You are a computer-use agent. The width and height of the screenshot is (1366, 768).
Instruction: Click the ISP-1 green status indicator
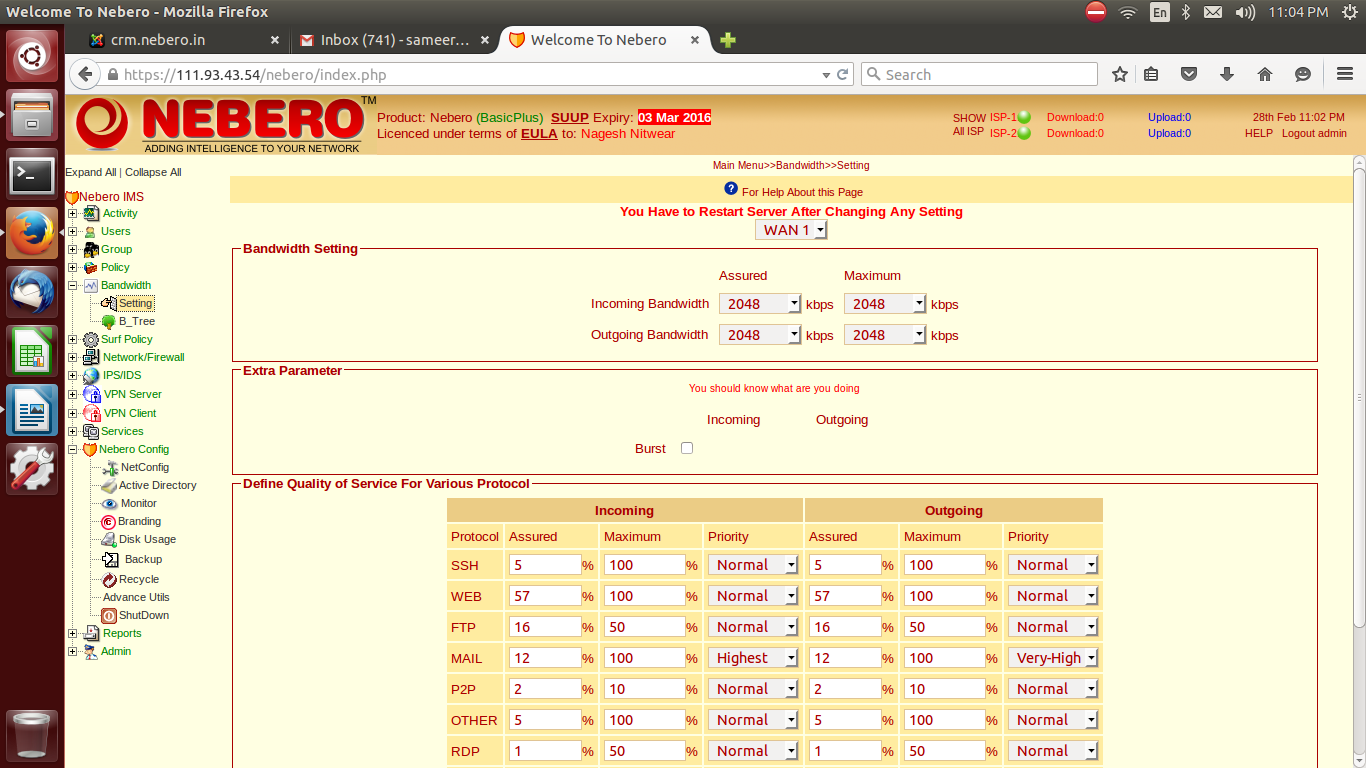click(1024, 117)
